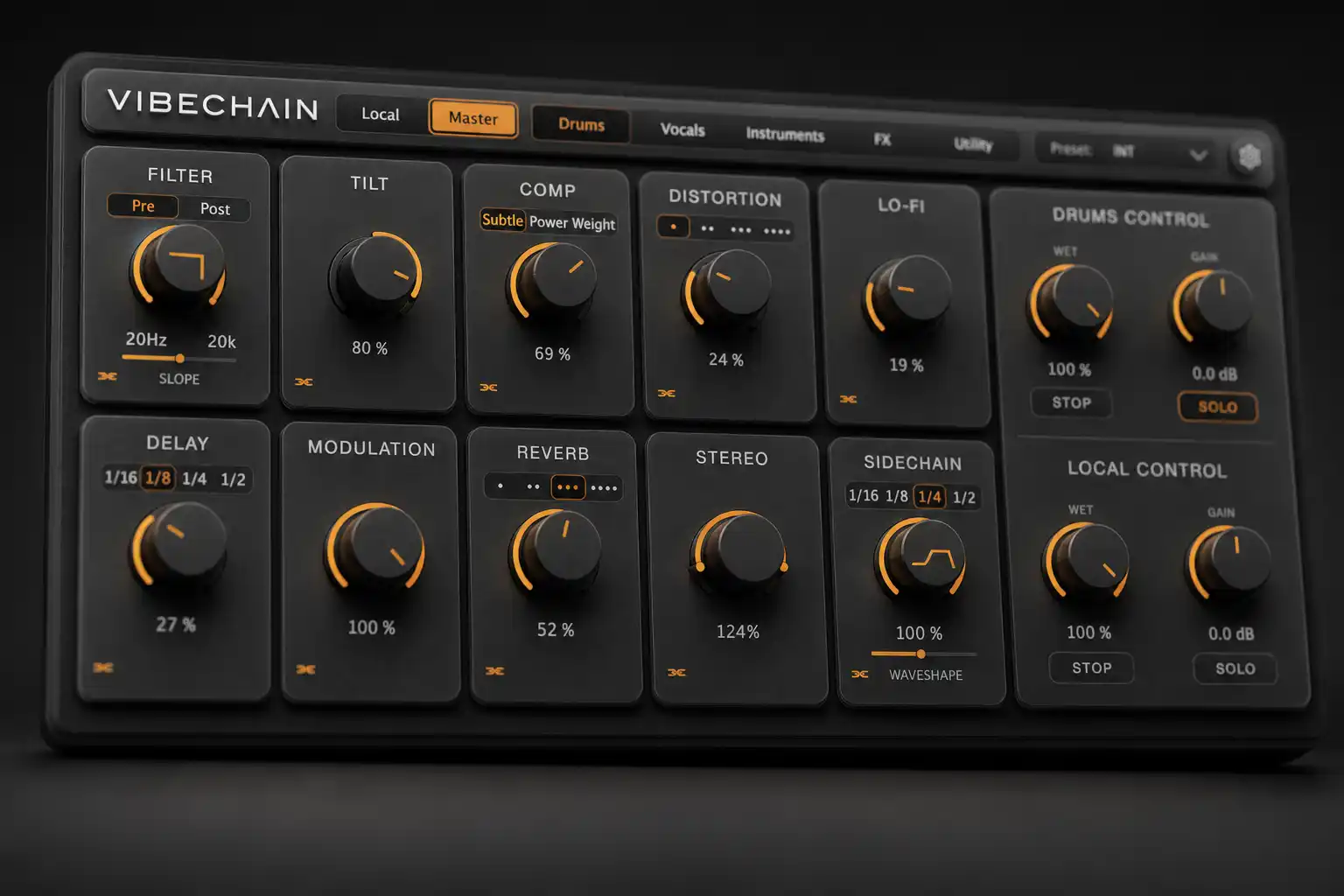Switch to Drums category tab
The width and height of the screenshot is (1344, 896).
click(x=581, y=124)
